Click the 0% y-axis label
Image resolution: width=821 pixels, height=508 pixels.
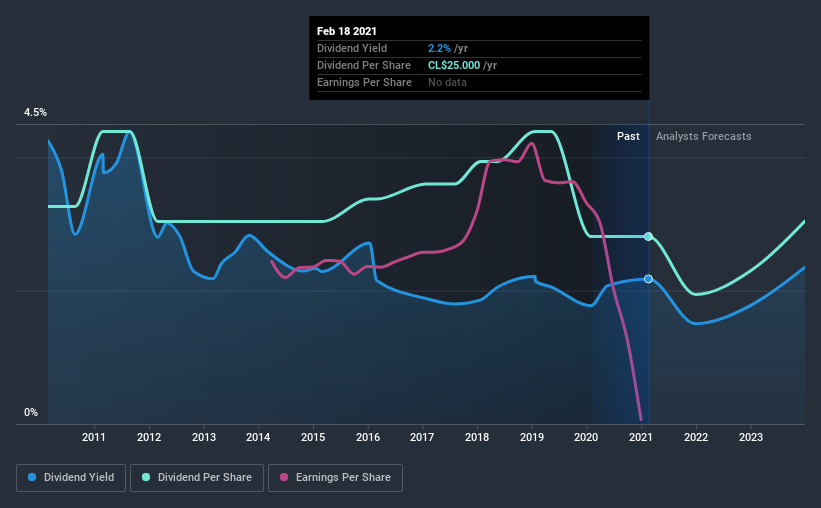point(31,413)
